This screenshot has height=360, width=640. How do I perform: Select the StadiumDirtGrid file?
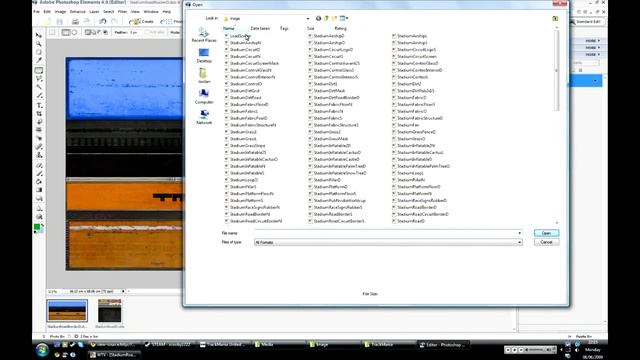(x=242, y=91)
